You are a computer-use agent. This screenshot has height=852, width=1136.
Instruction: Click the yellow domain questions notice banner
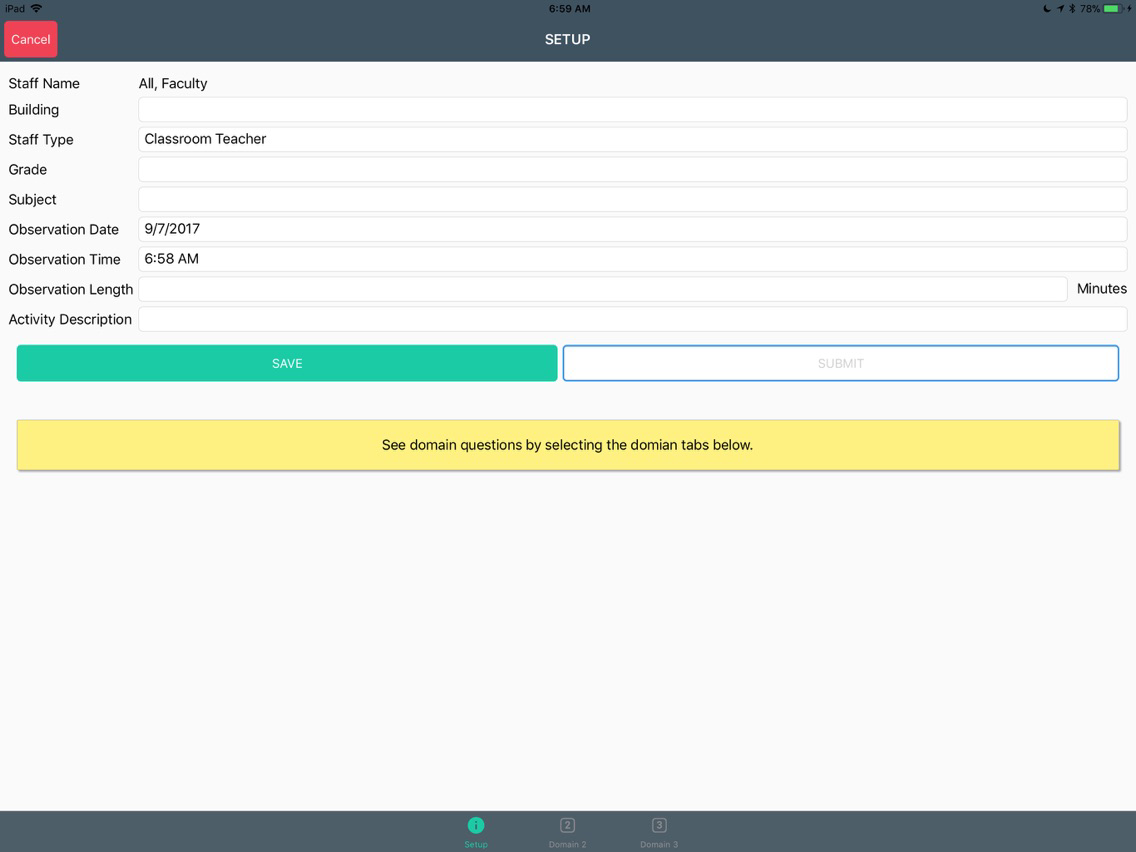point(568,445)
